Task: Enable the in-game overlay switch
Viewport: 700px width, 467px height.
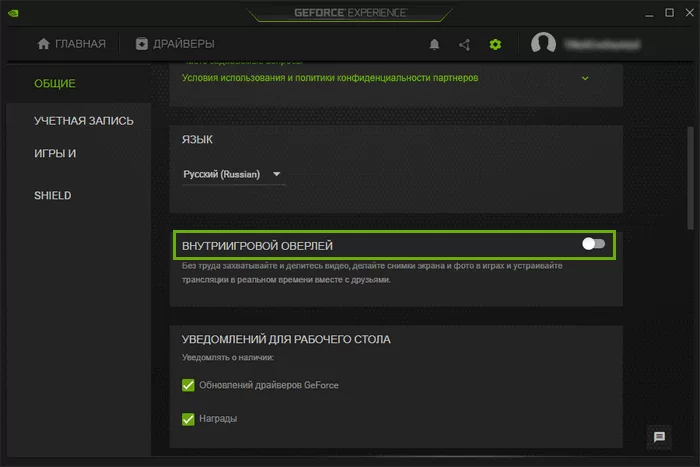Action: (593, 244)
